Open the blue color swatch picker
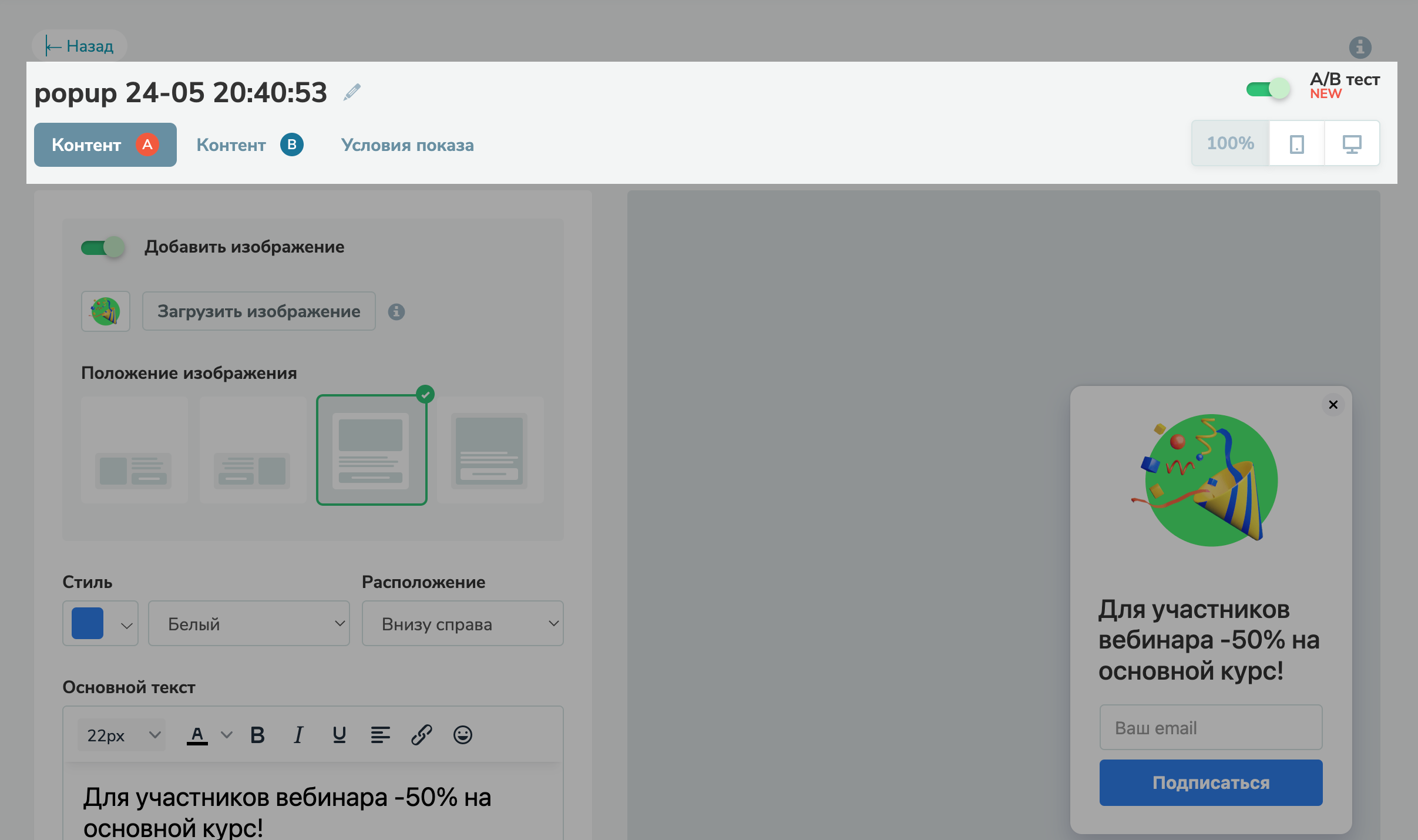1418x840 pixels. click(100, 623)
